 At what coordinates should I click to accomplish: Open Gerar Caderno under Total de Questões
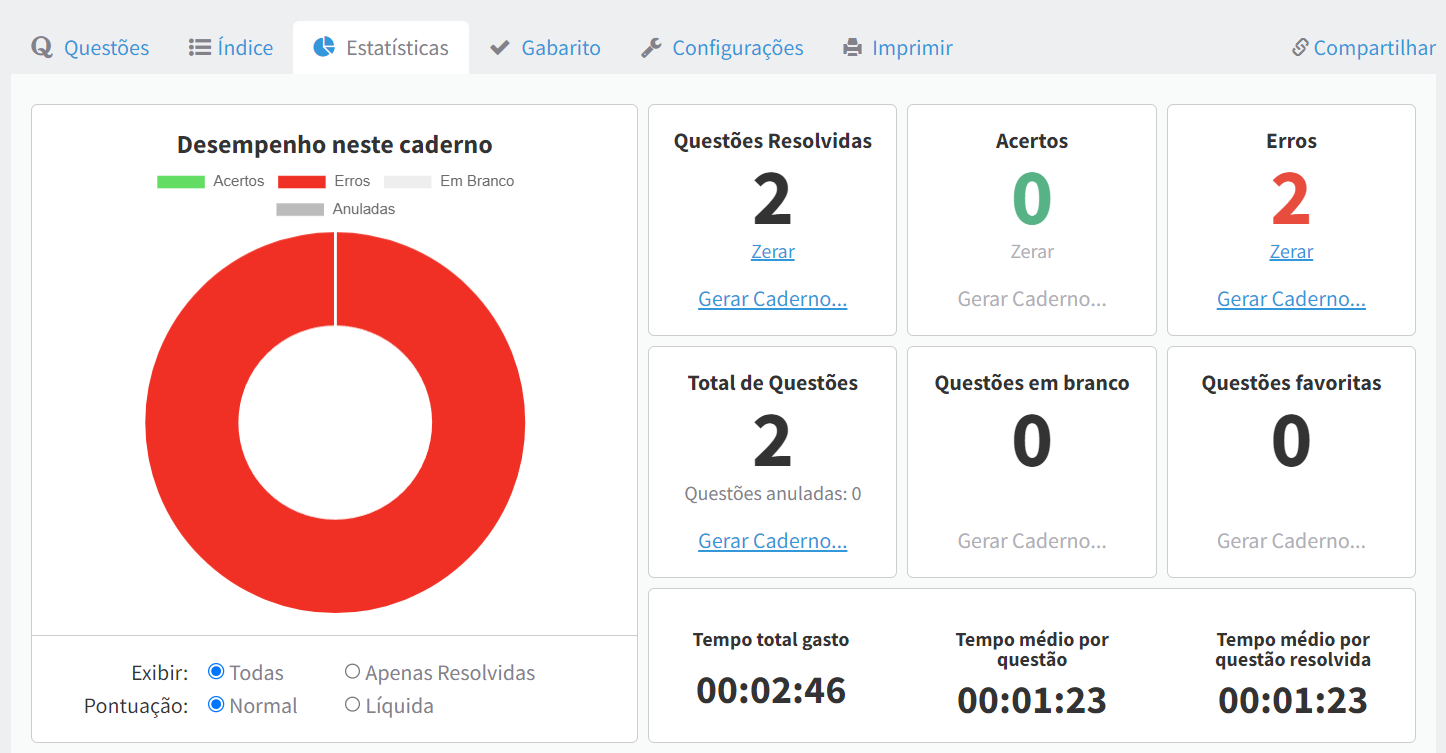point(772,541)
